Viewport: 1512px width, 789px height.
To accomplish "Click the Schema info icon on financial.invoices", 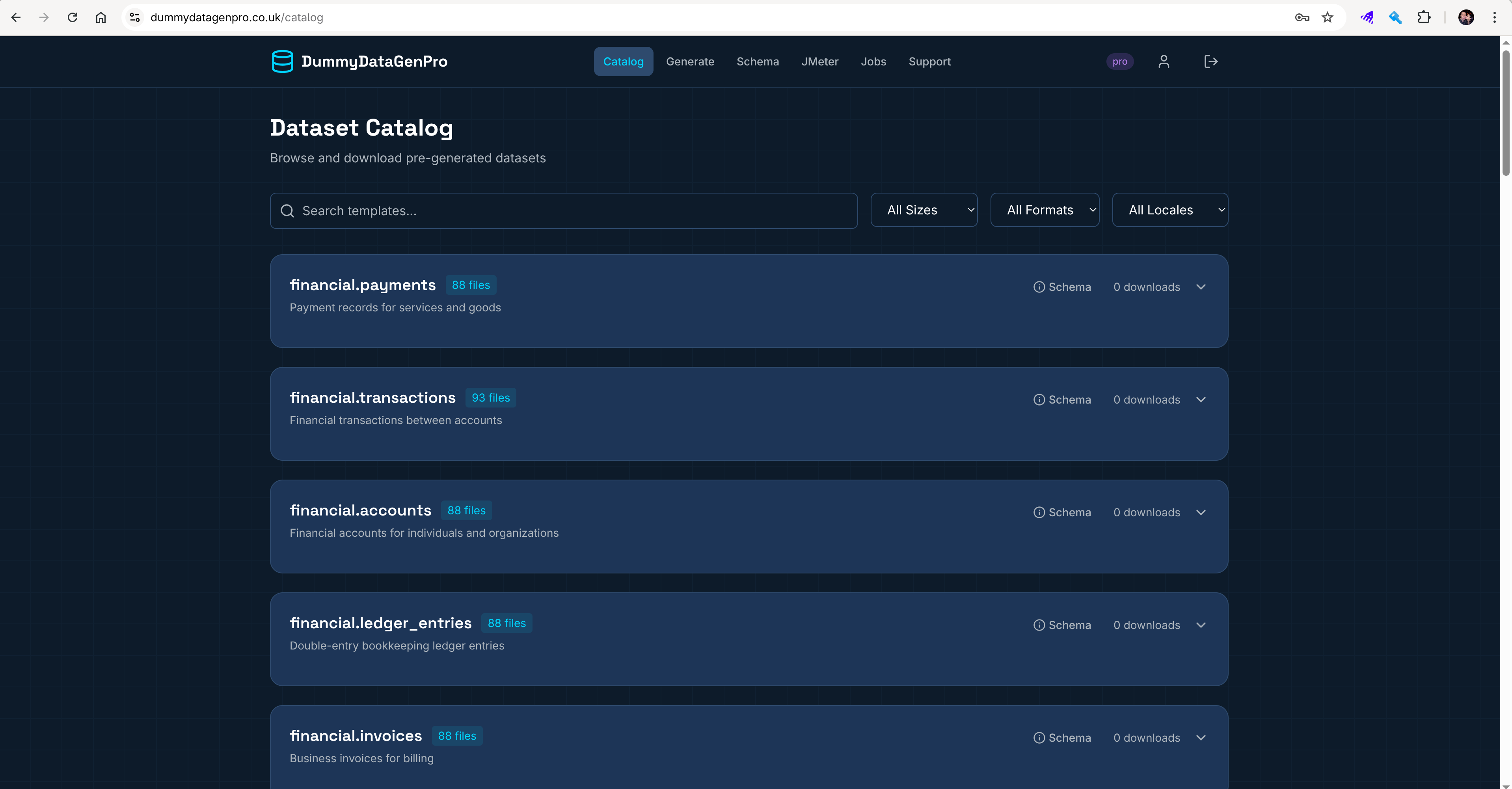I will (1039, 737).
